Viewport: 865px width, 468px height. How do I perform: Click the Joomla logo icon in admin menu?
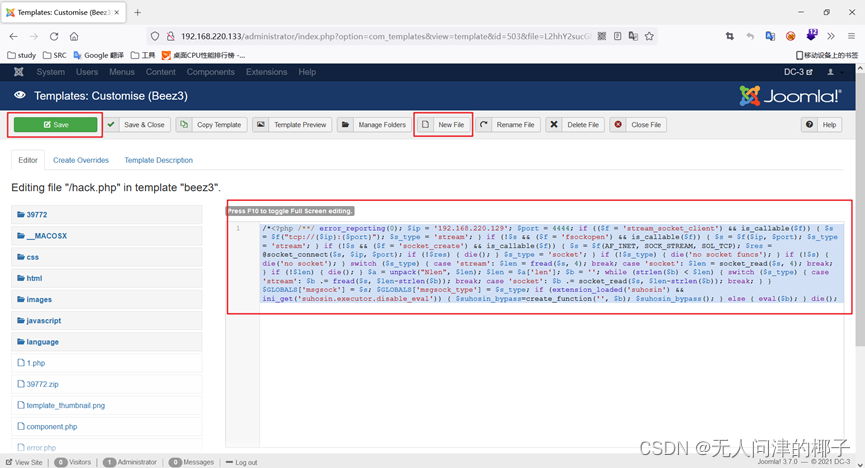click(x=19, y=72)
